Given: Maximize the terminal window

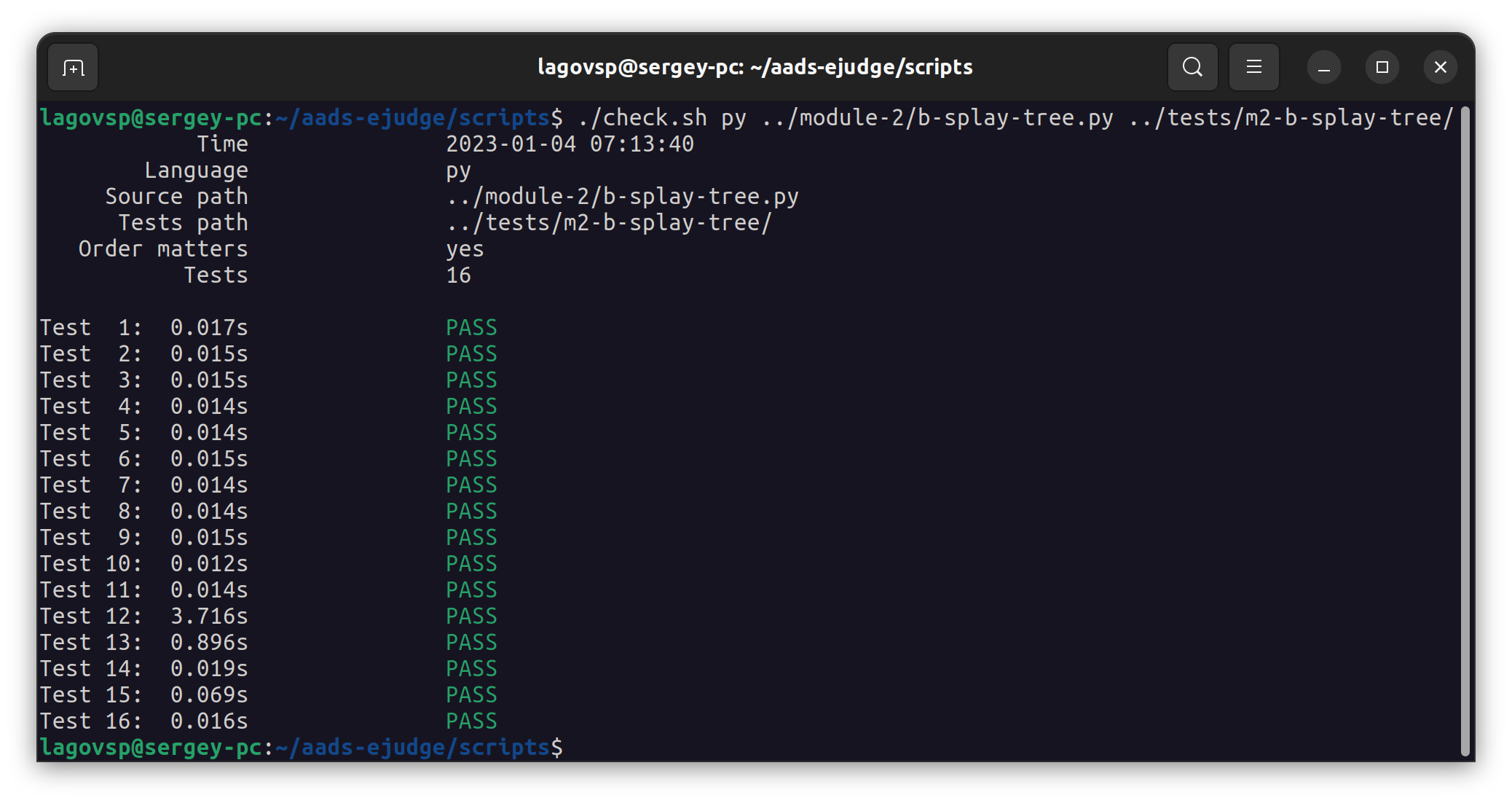Looking at the screenshot, I should point(1382,68).
